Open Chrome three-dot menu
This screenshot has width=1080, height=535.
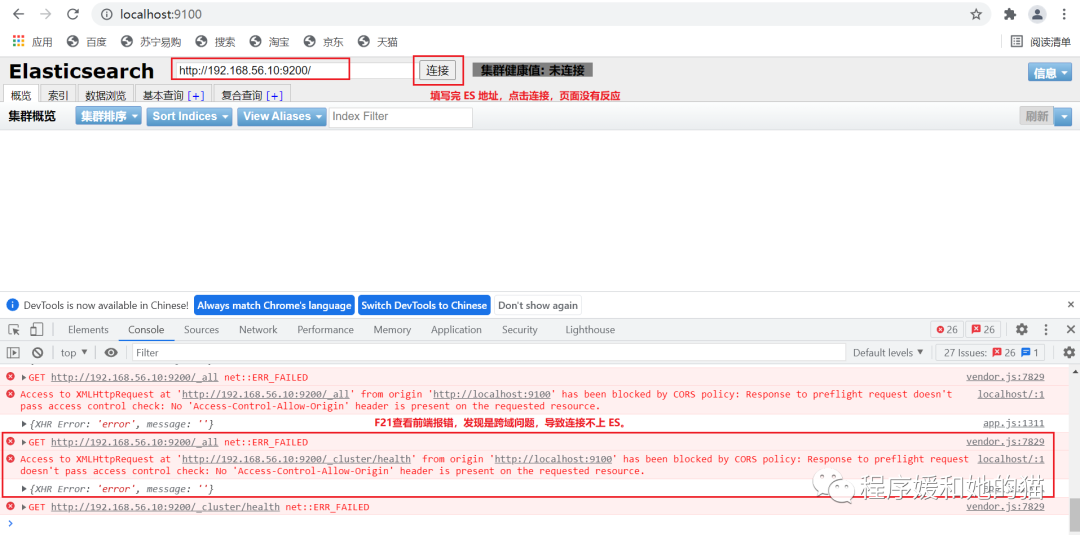(1063, 14)
